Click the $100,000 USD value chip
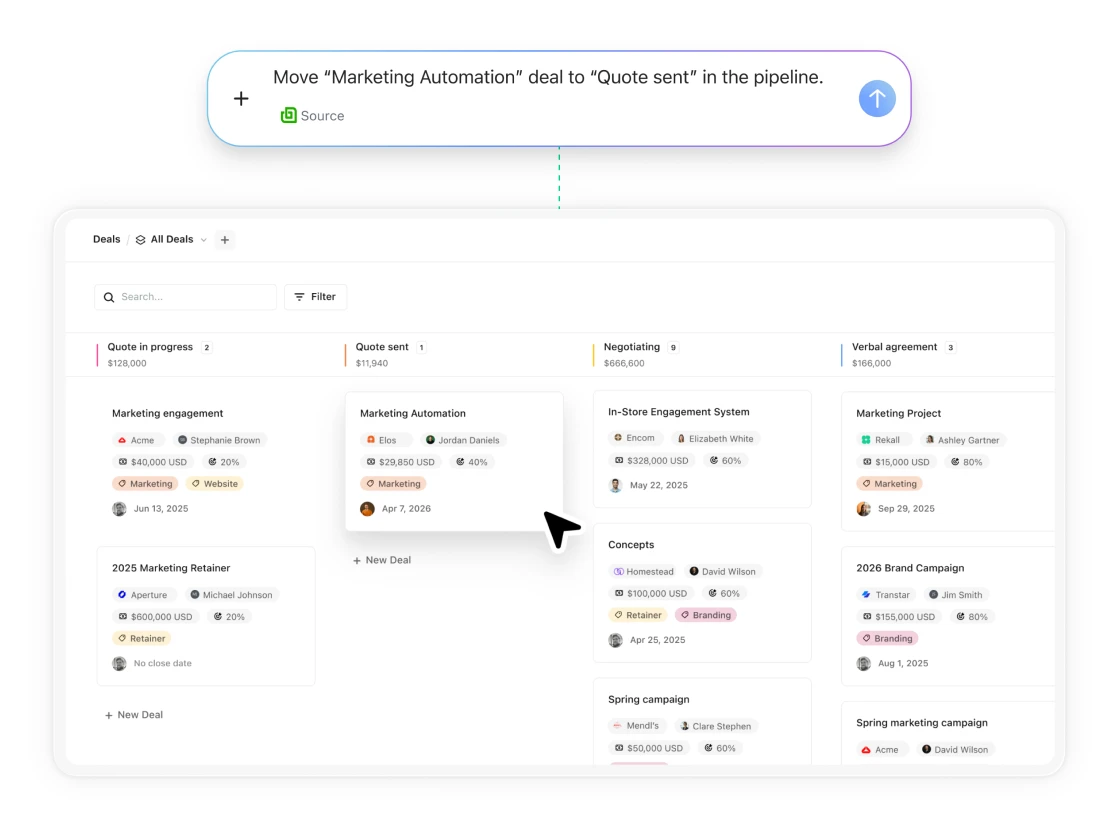 (x=651, y=594)
